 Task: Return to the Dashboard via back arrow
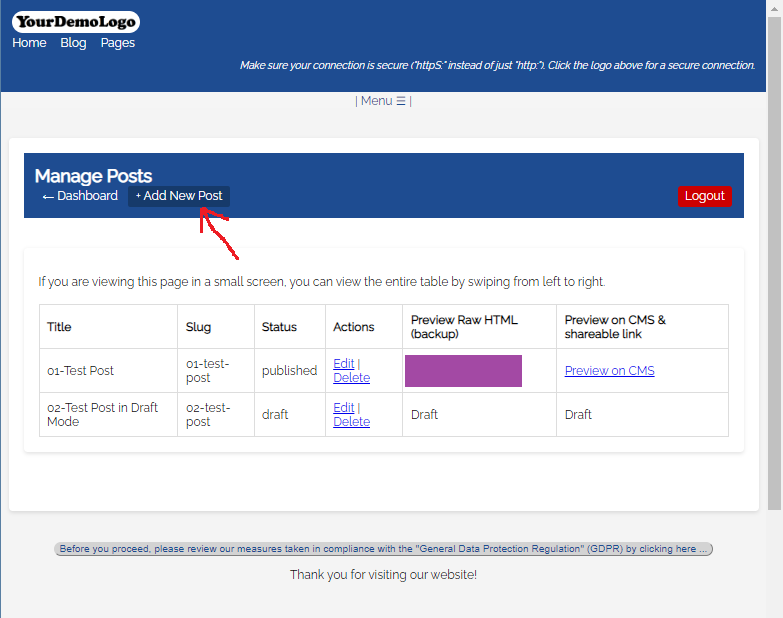(80, 196)
